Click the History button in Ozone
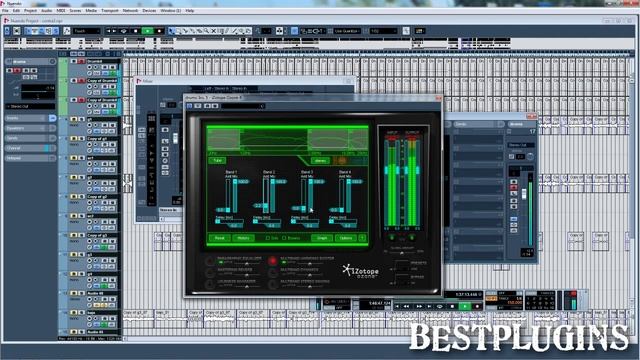Viewport: 640px width, 360px height. pos(243,238)
